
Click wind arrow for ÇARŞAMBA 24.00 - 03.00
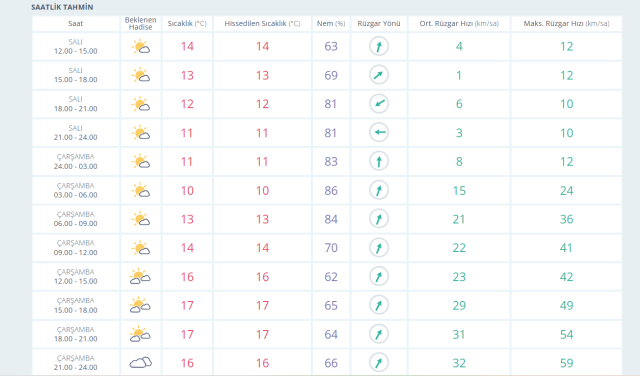(x=379, y=161)
